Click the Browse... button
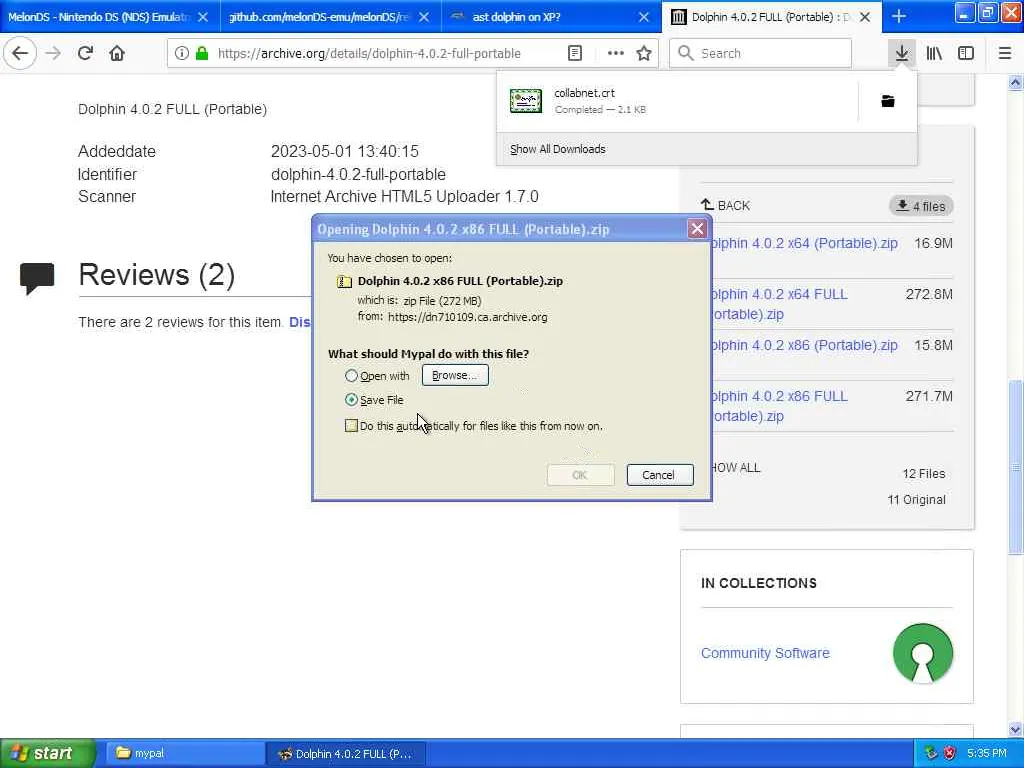 pyautogui.click(x=455, y=375)
